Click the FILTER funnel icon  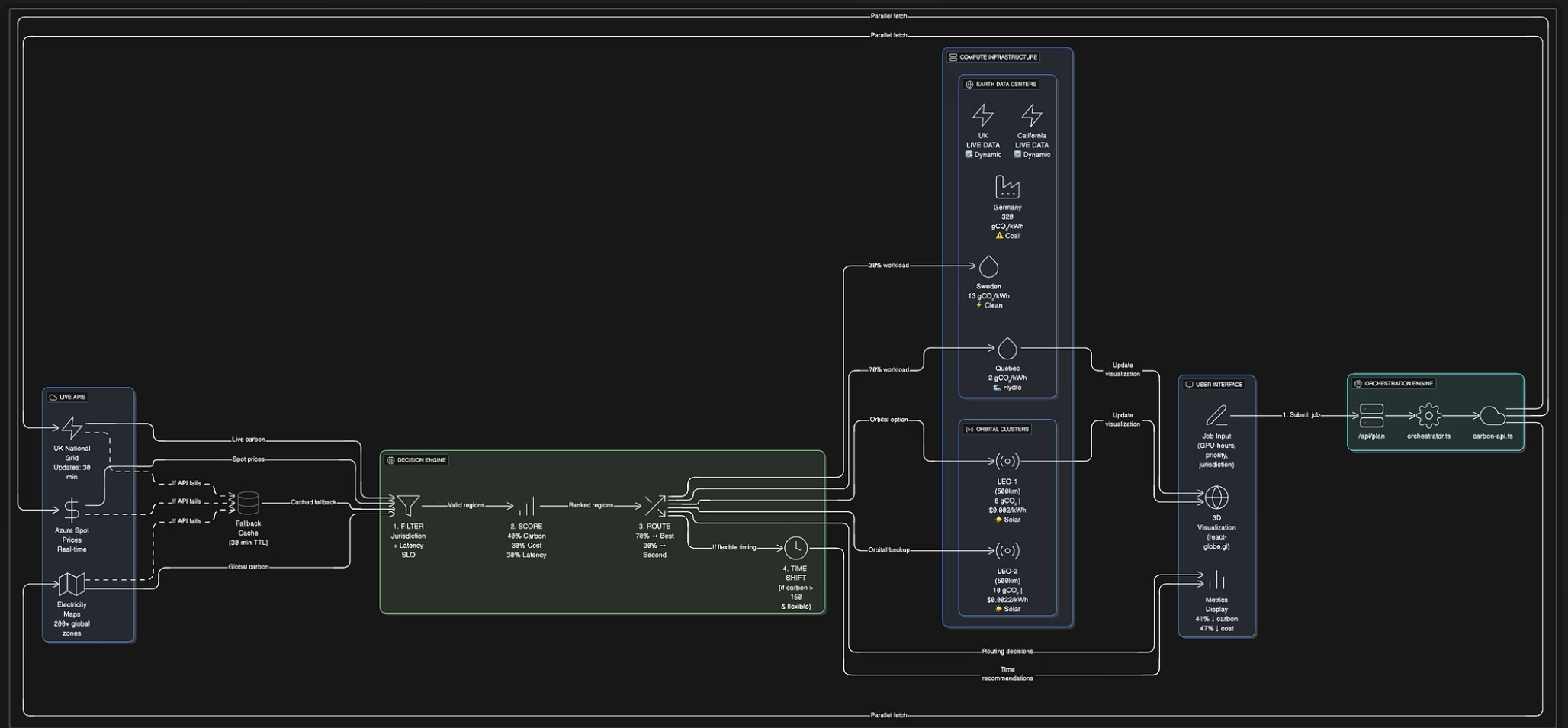[409, 505]
